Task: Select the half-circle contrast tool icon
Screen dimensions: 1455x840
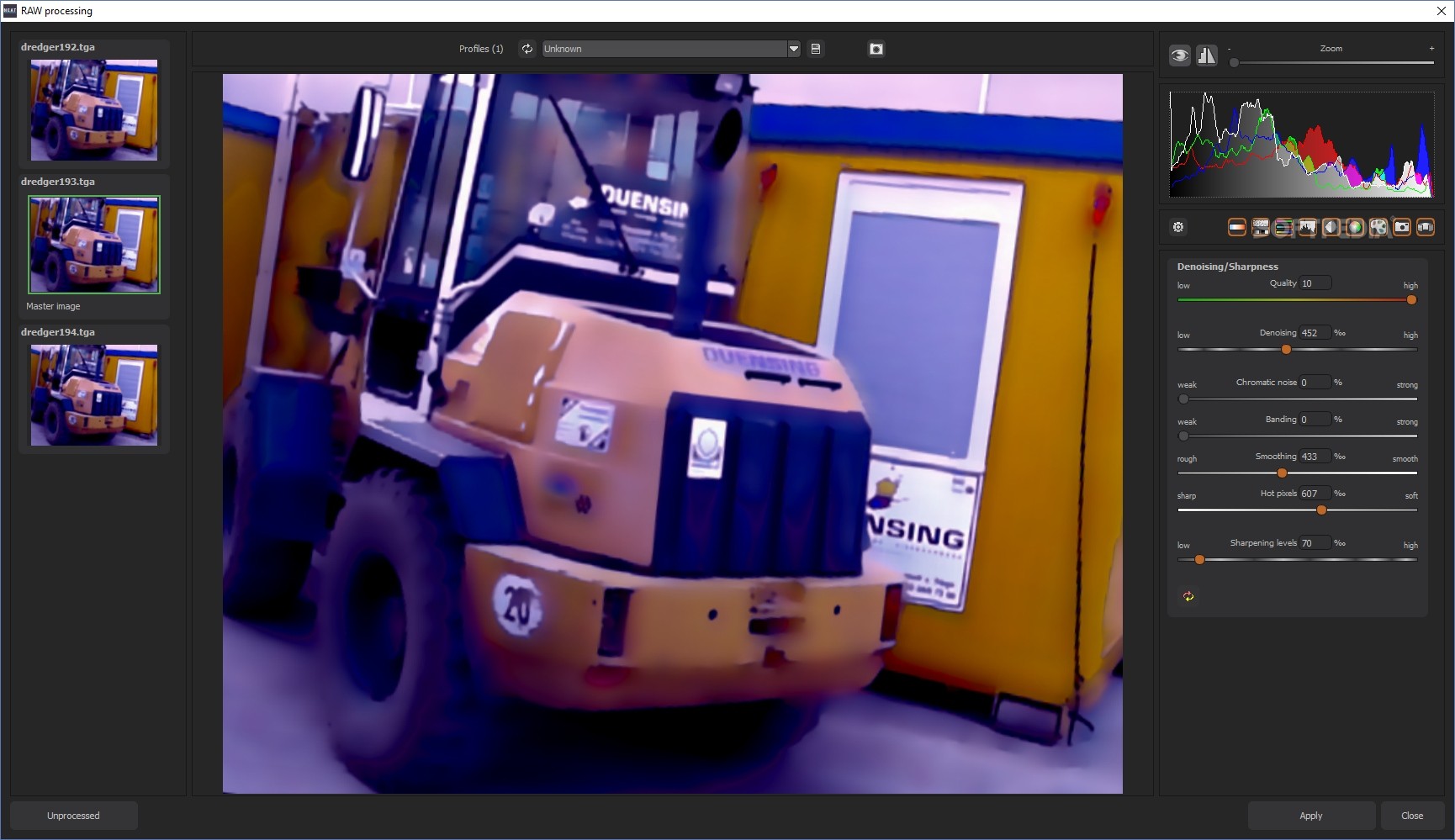Action: pyautogui.click(x=1331, y=227)
